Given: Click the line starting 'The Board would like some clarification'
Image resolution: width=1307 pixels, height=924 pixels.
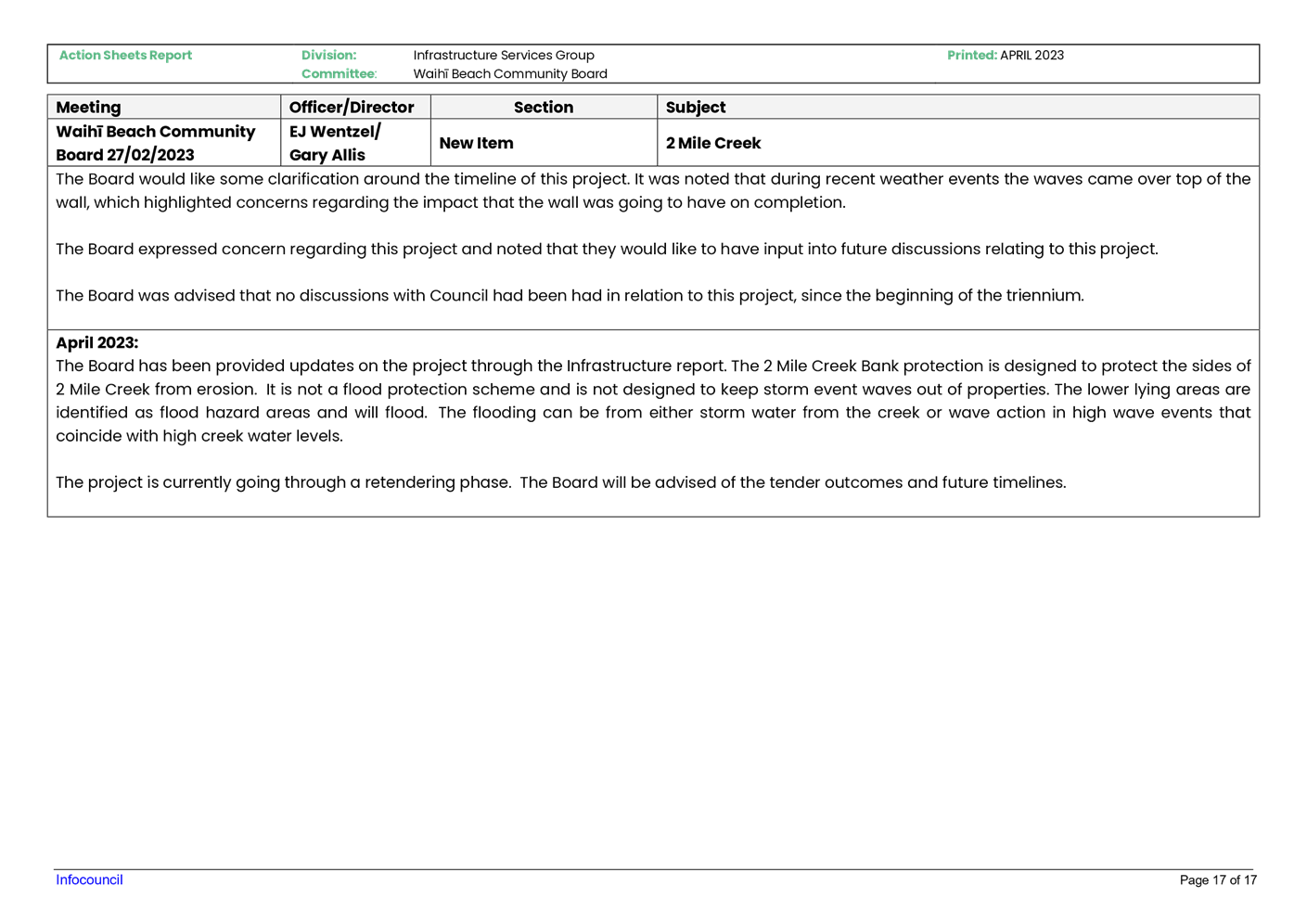Looking at the screenshot, I should 653,179.
